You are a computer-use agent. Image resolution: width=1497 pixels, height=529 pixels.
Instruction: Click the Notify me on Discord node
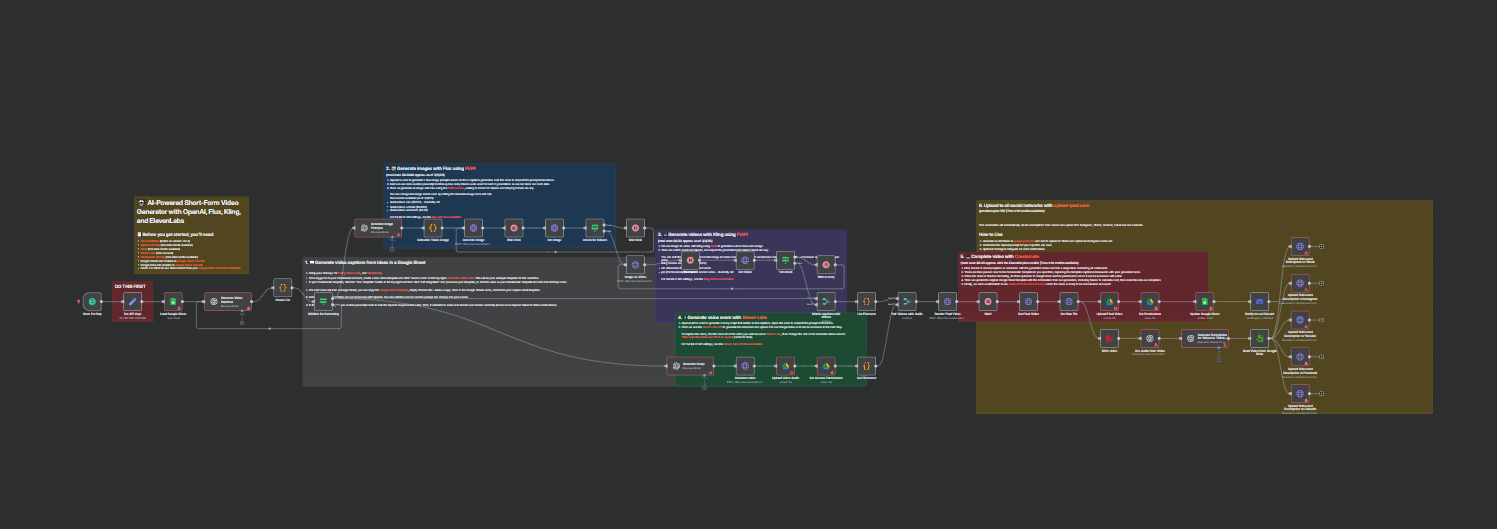(1260, 301)
